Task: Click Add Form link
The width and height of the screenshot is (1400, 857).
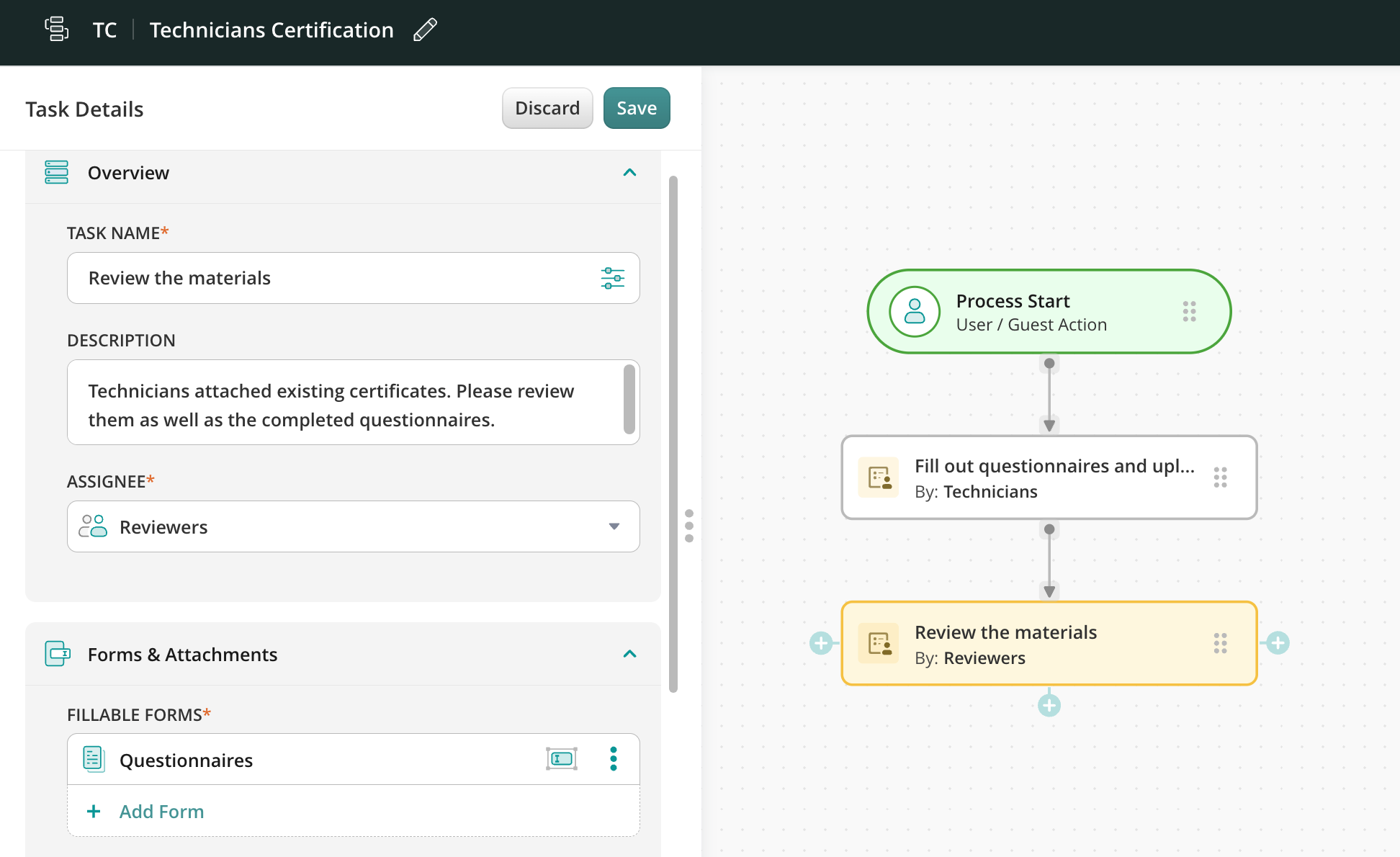Action: 161,812
